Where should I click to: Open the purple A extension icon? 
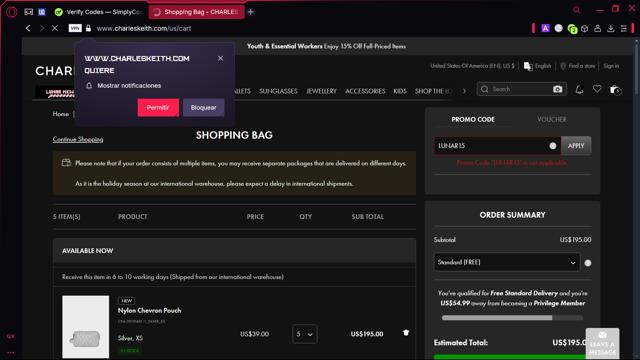pos(545,28)
